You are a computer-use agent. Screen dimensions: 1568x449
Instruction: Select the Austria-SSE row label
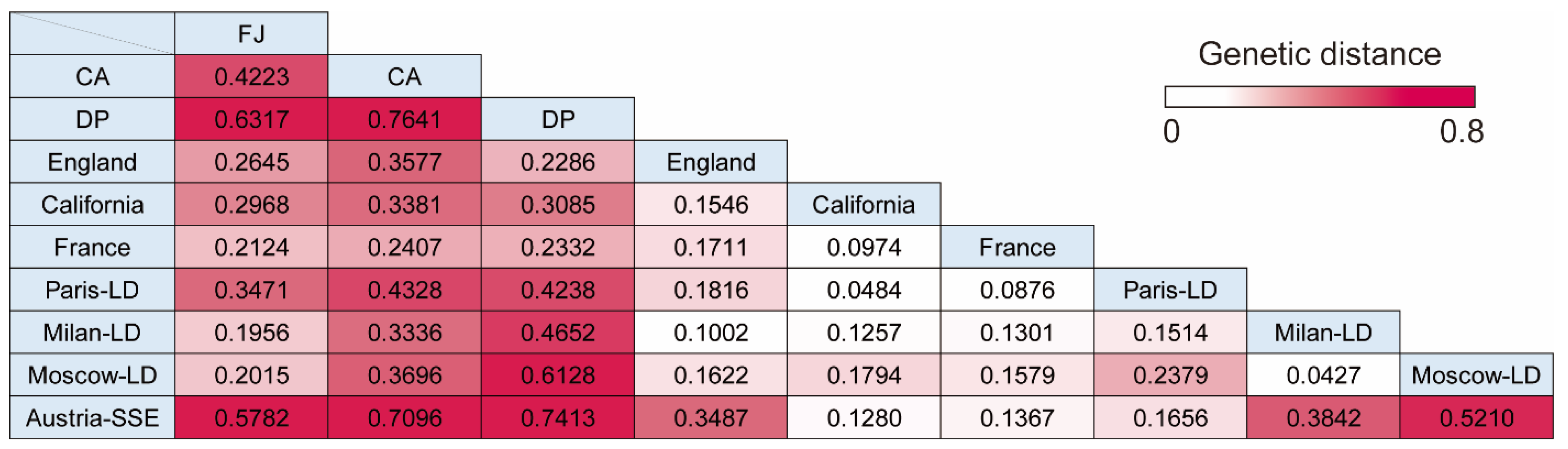pyautogui.click(x=93, y=418)
